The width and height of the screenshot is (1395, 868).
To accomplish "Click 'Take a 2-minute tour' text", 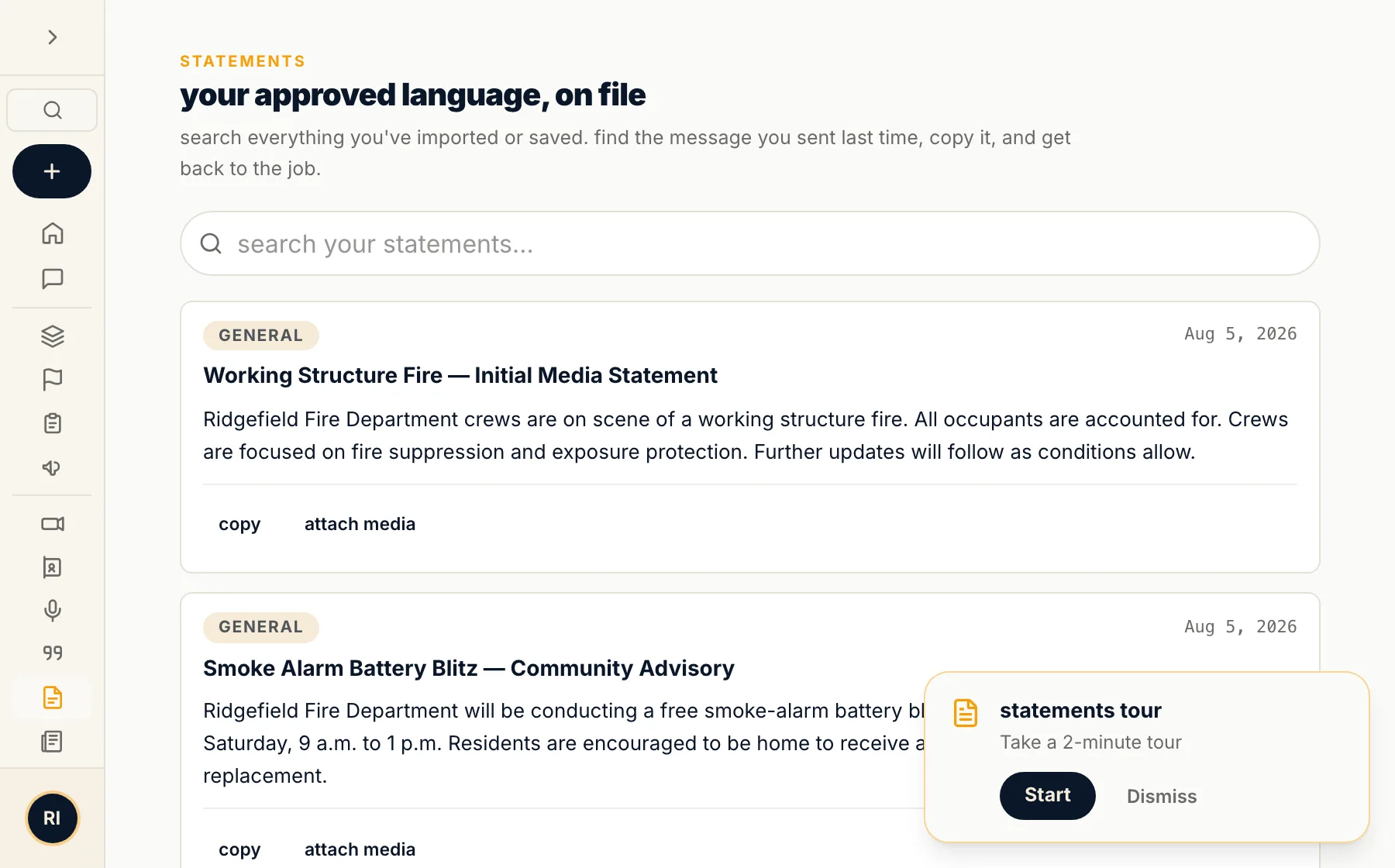I will pos(1090,742).
